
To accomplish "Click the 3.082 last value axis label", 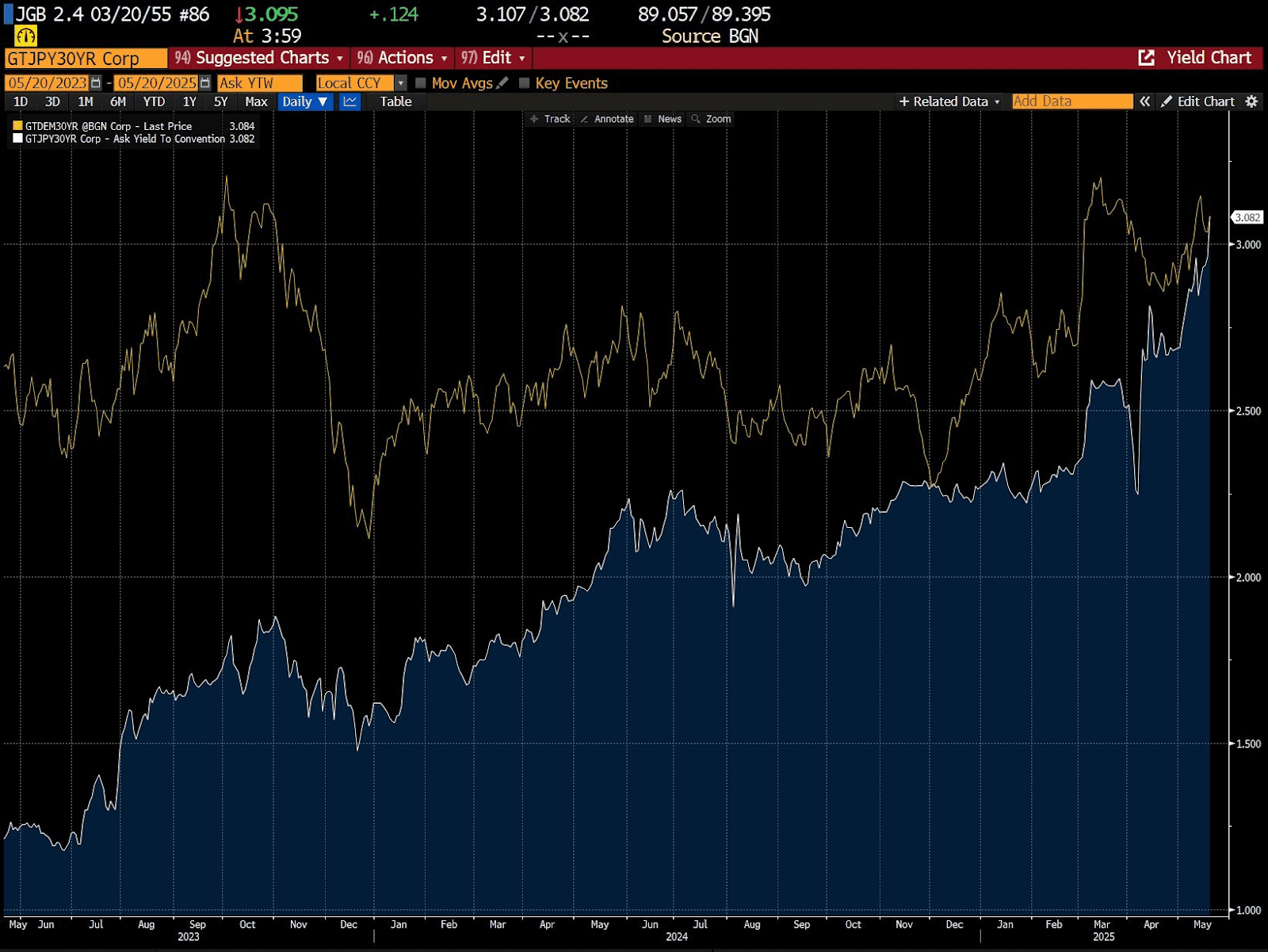I will click(x=1247, y=217).
